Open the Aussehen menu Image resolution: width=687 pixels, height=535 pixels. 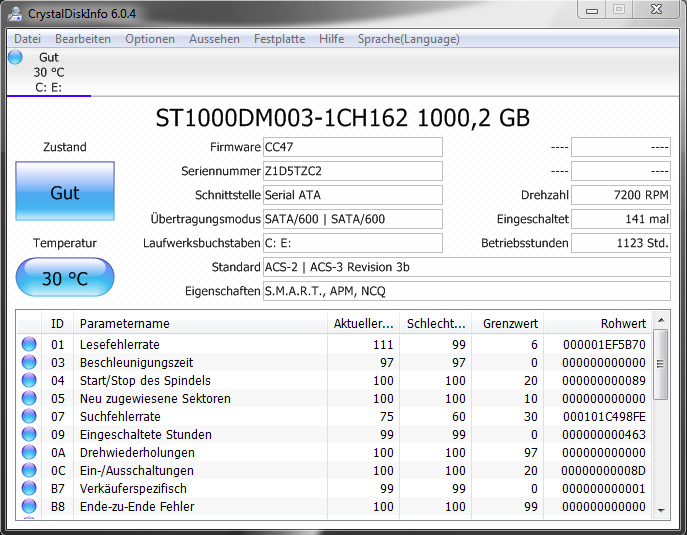[214, 39]
